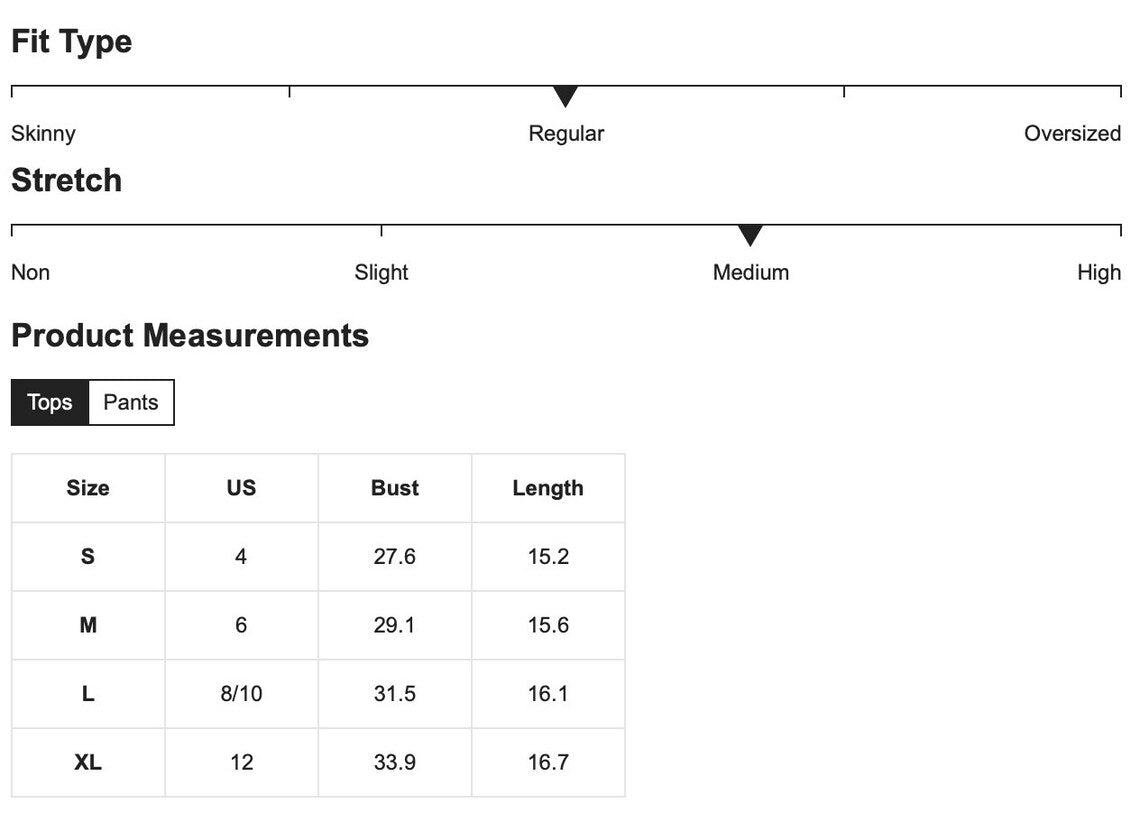The image size is (1140, 813).
Task: Click the 29.1 bust value for M
Action: coord(395,625)
